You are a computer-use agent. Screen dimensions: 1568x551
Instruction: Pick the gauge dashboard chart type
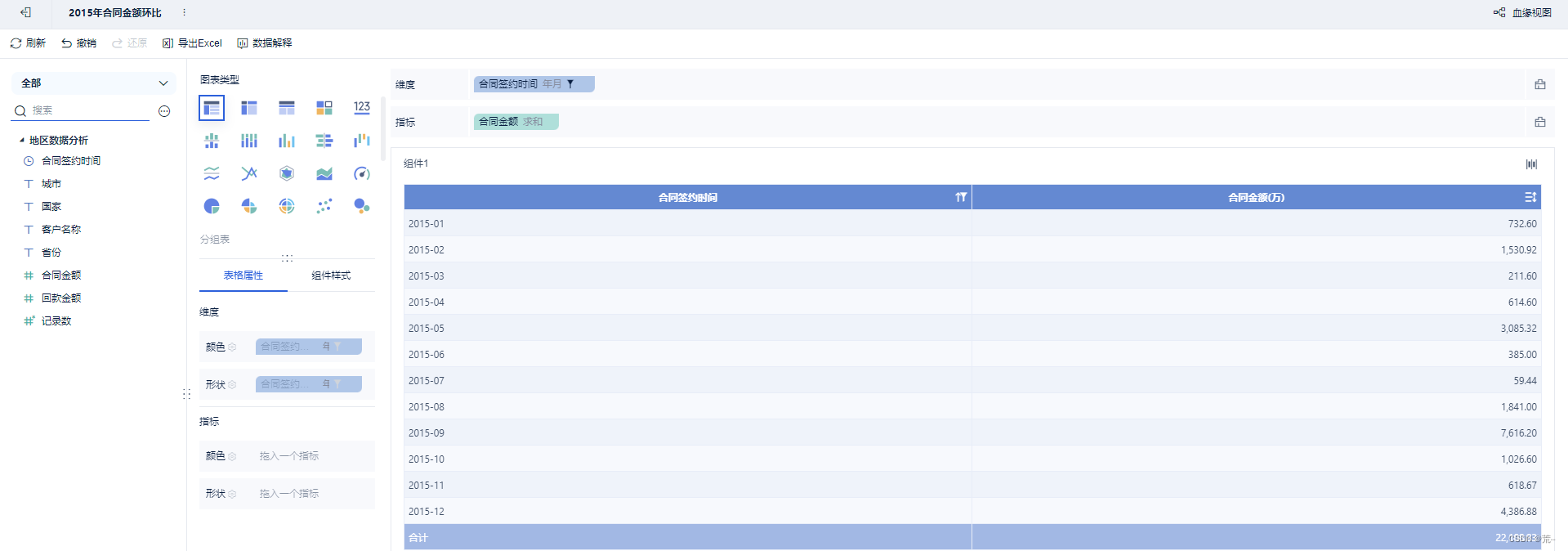coord(362,173)
